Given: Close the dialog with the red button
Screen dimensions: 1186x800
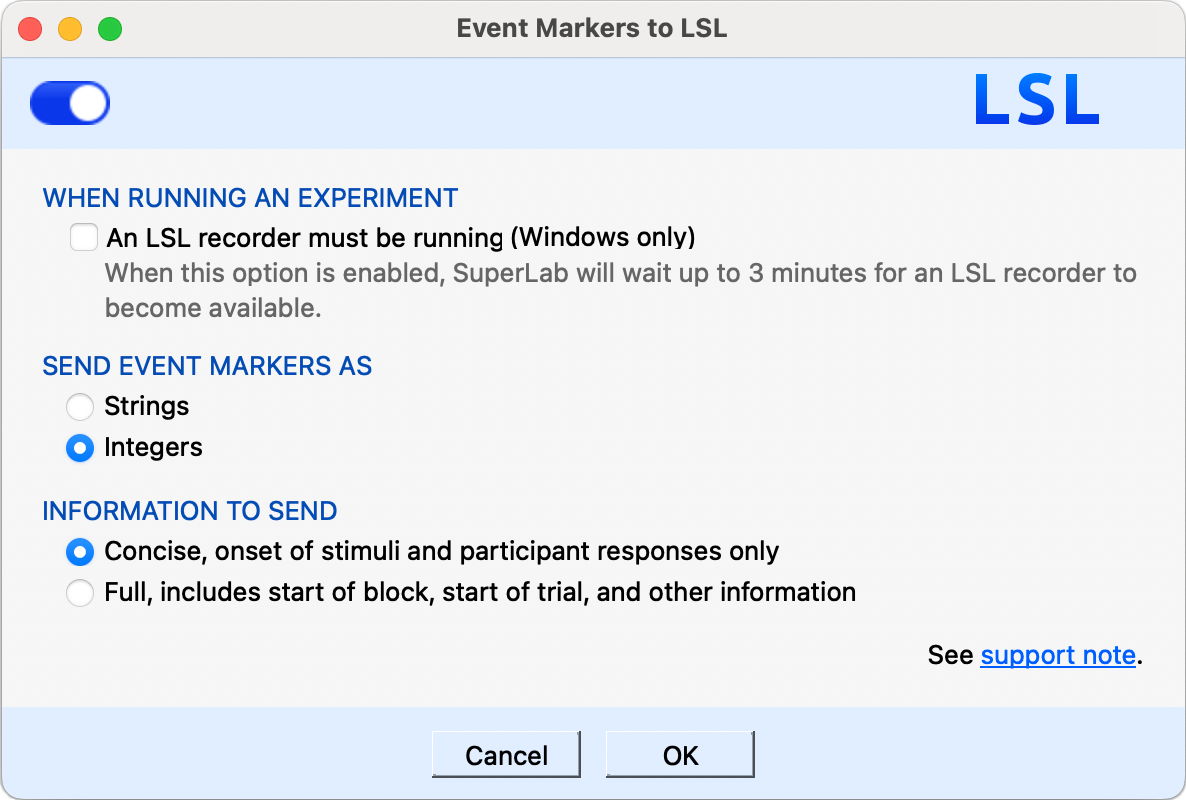Looking at the screenshot, I should tap(30, 29).
